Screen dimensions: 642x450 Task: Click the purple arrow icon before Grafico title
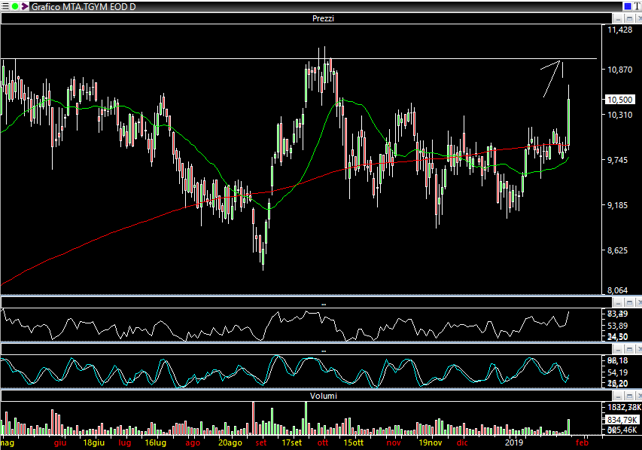click(25, 6)
